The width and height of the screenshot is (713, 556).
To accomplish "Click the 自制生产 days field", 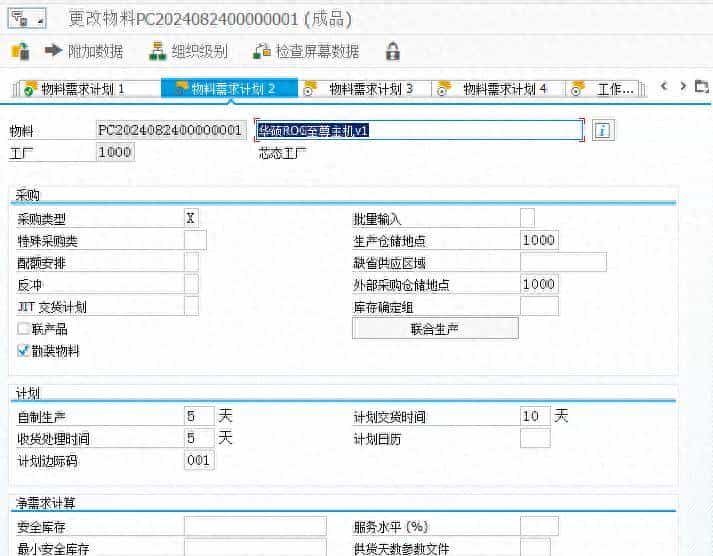I will (x=199, y=416).
